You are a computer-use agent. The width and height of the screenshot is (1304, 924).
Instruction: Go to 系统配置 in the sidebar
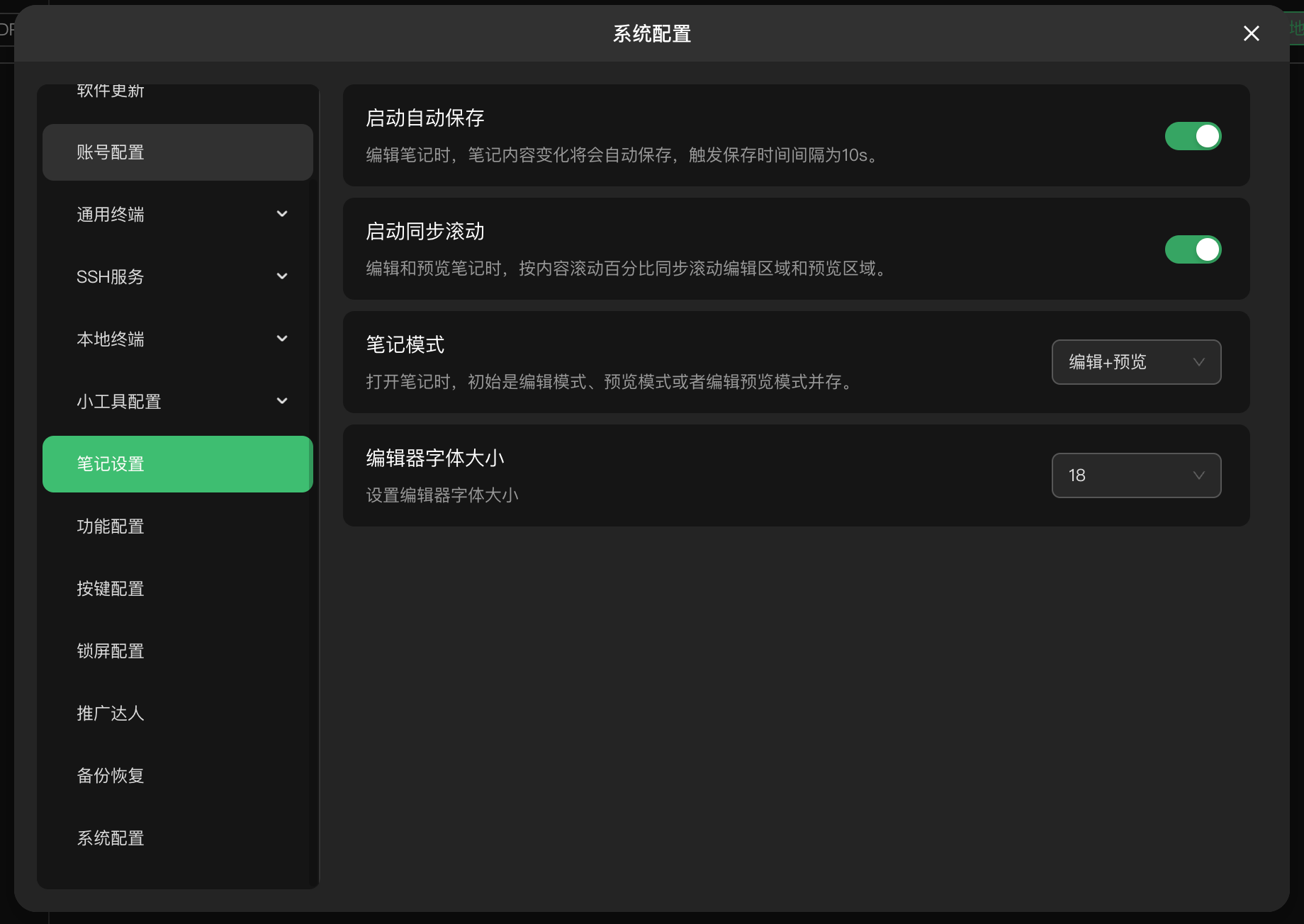(177, 838)
